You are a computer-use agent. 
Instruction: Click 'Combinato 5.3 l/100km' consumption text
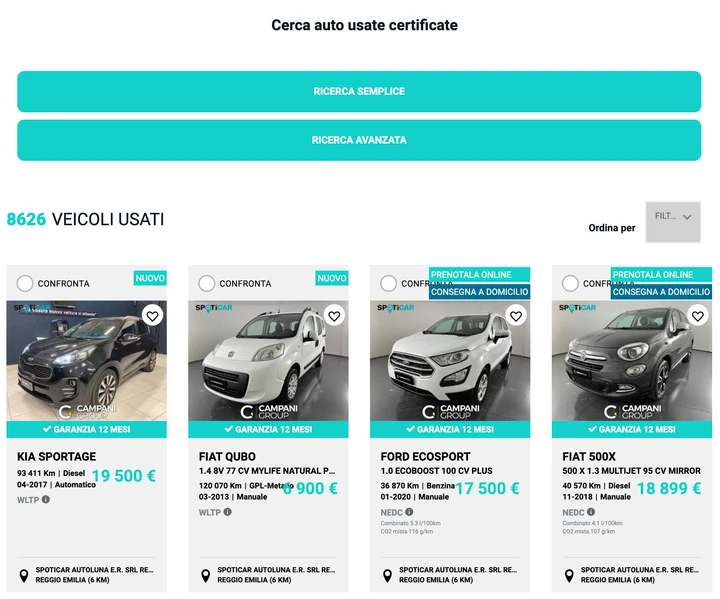[x=411, y=523]
